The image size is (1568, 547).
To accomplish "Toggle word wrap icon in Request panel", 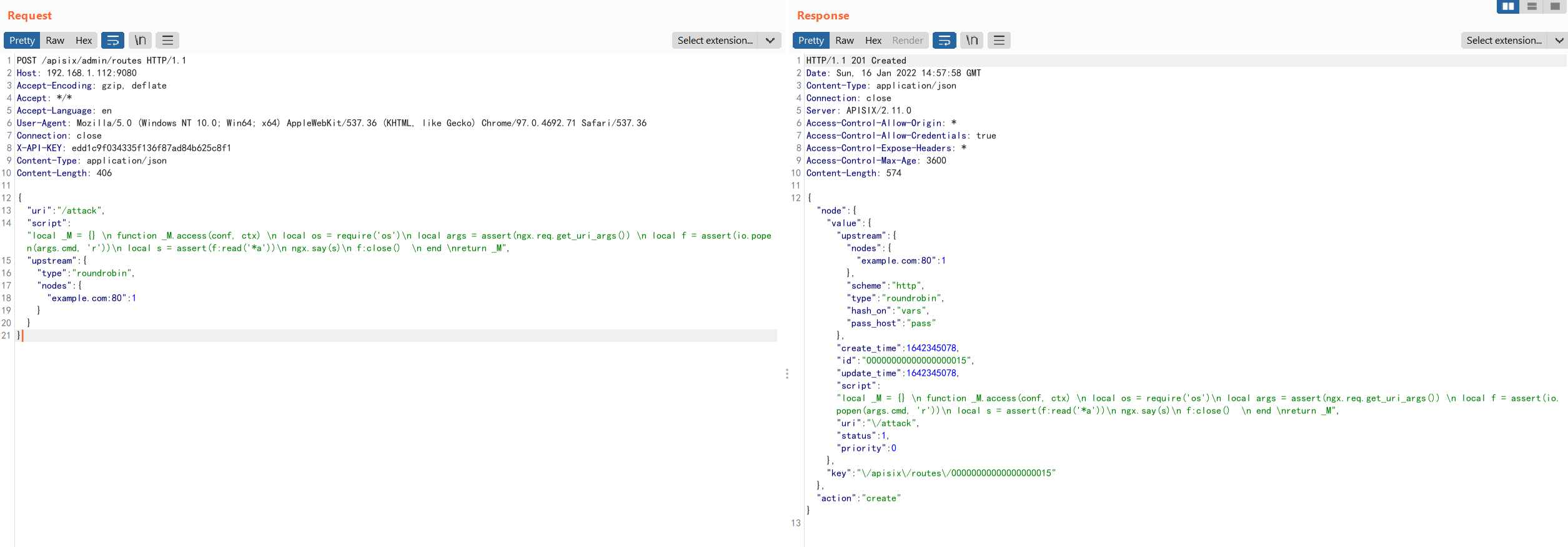I will 113,41.
